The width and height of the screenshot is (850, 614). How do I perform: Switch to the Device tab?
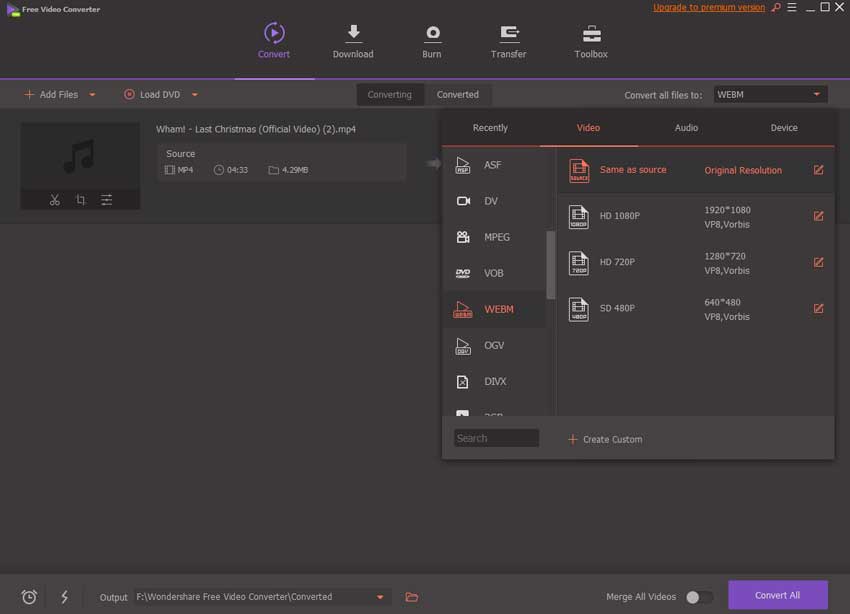(x=784, y=128)
